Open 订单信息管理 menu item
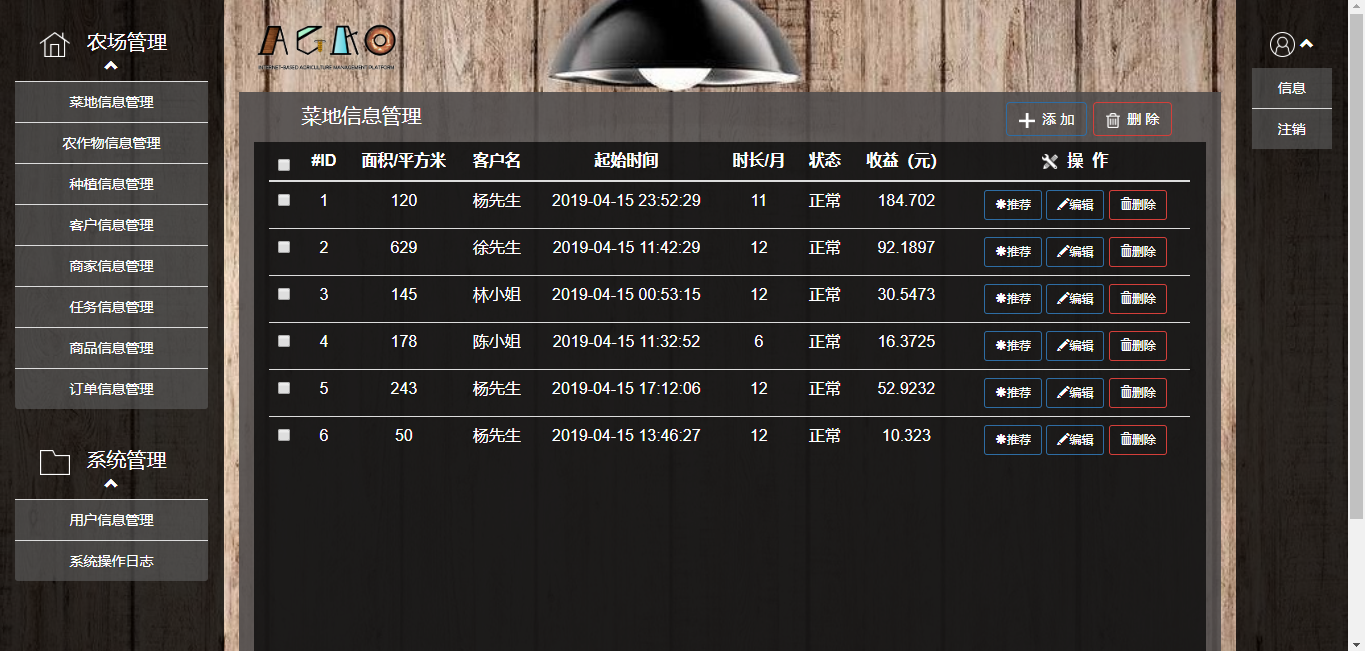 click(x=111, y=389)
